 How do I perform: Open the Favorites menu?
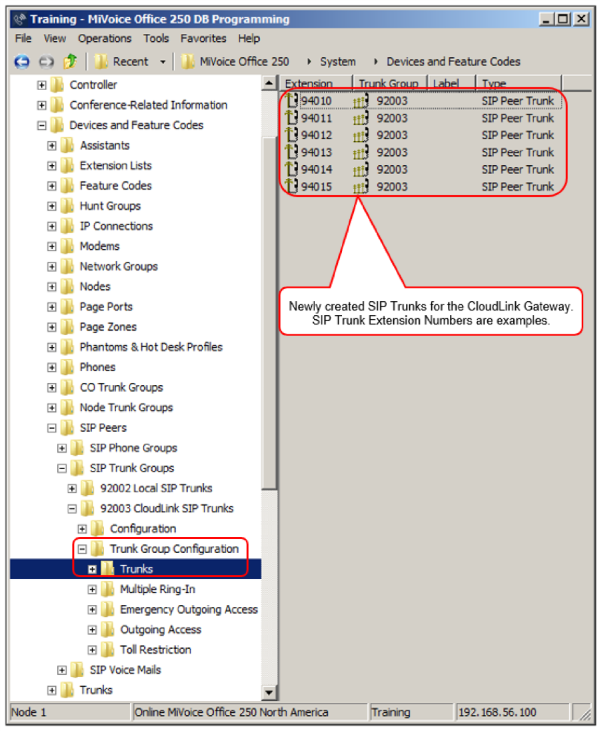(x=203, y=38)
